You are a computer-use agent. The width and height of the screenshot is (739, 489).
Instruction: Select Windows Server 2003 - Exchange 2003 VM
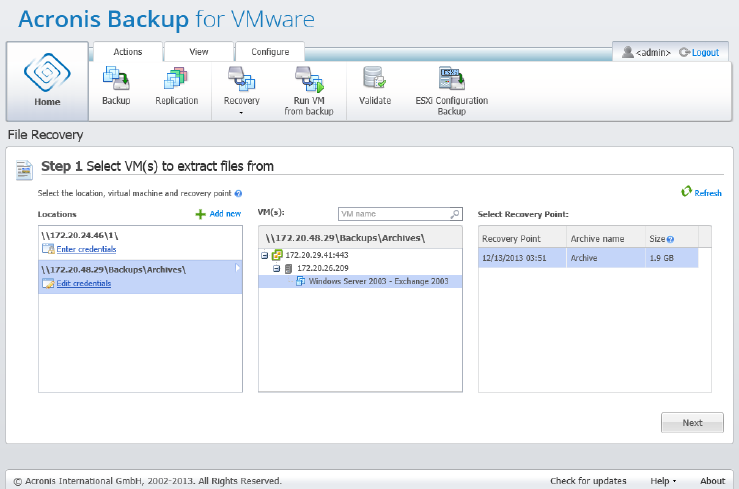[378, 281]
